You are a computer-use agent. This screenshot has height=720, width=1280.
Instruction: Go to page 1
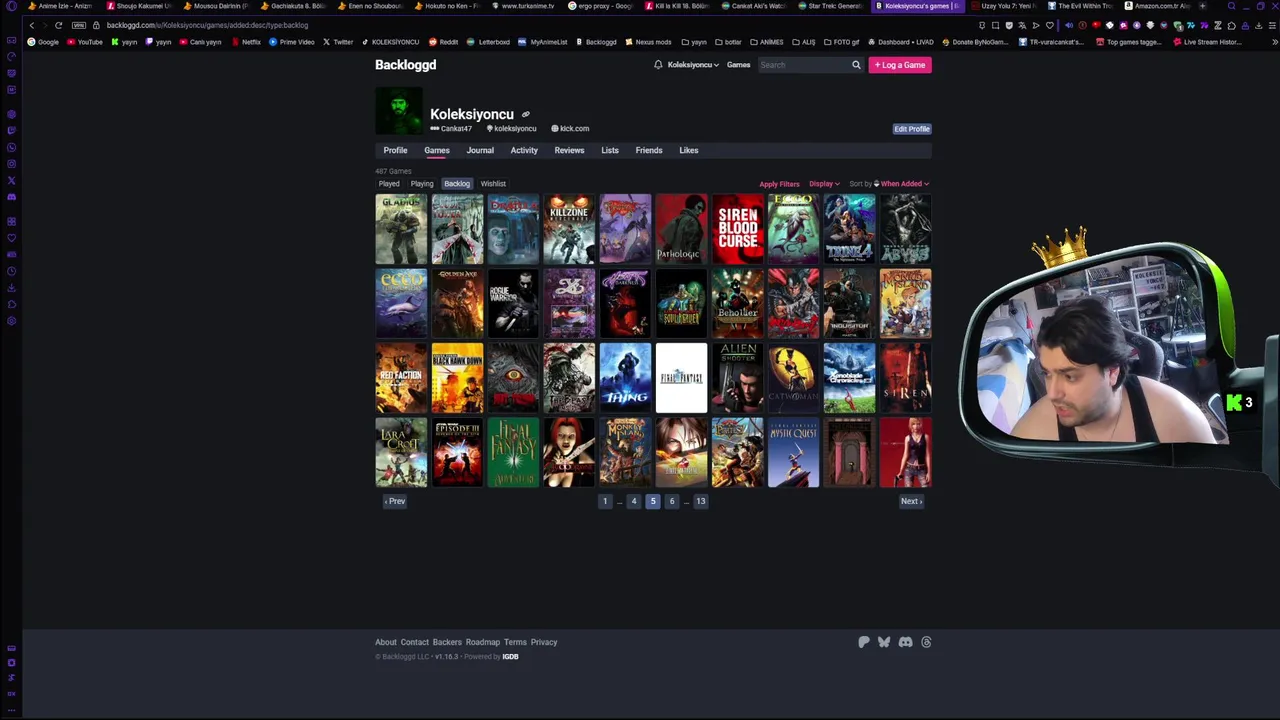coord(605,501)
